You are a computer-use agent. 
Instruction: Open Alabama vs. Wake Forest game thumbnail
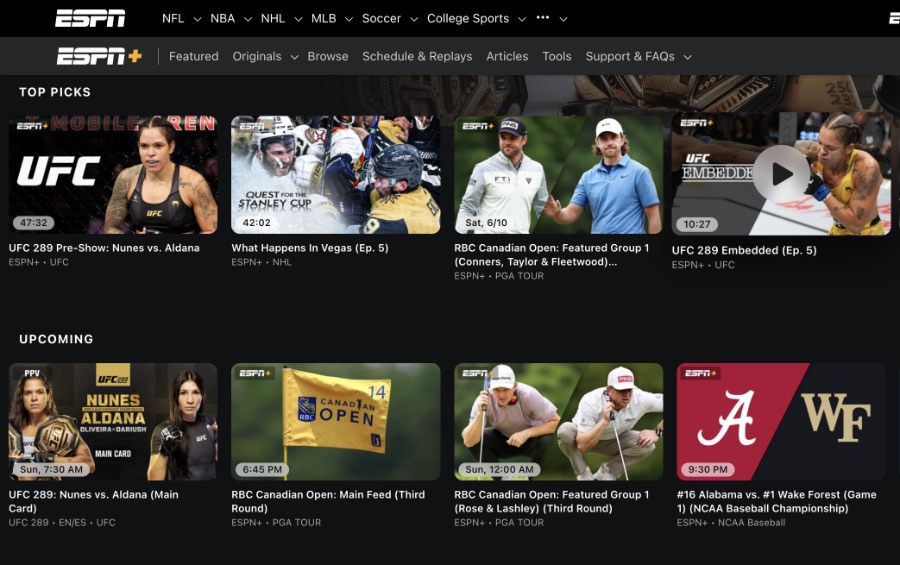click(781, 421)
